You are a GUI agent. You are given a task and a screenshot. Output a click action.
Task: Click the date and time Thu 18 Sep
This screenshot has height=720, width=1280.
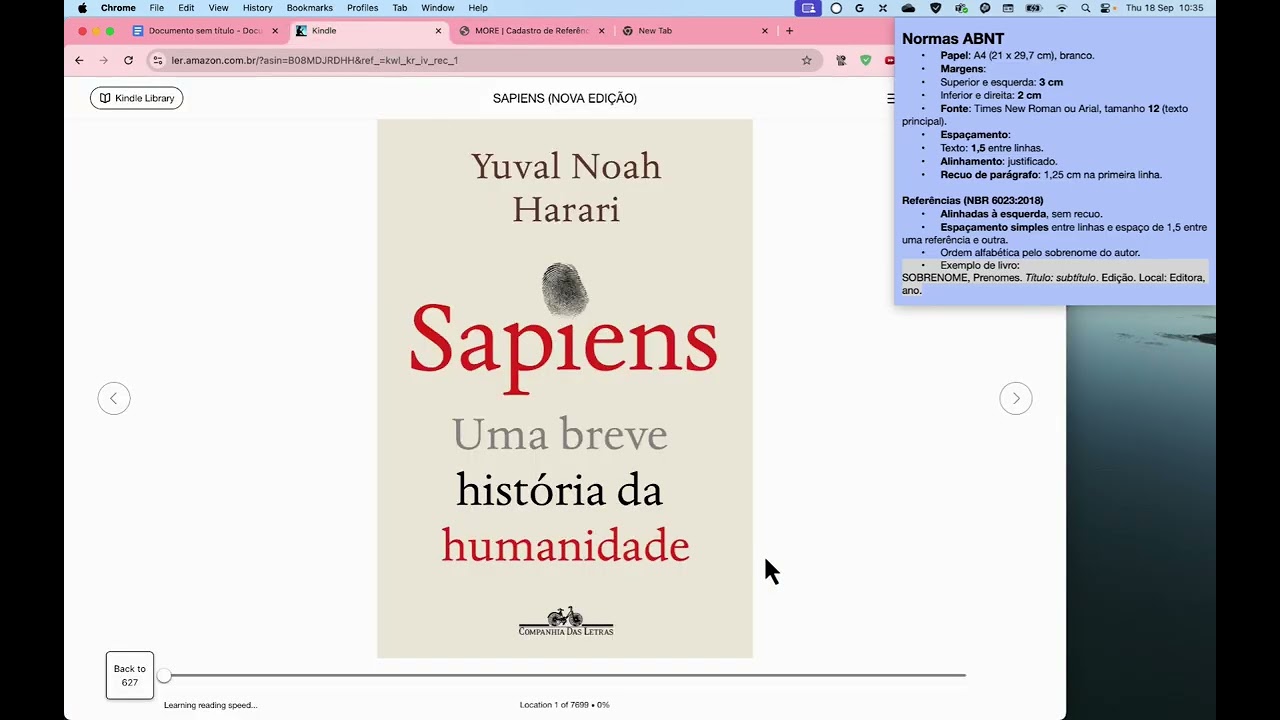coord(1164,8)
